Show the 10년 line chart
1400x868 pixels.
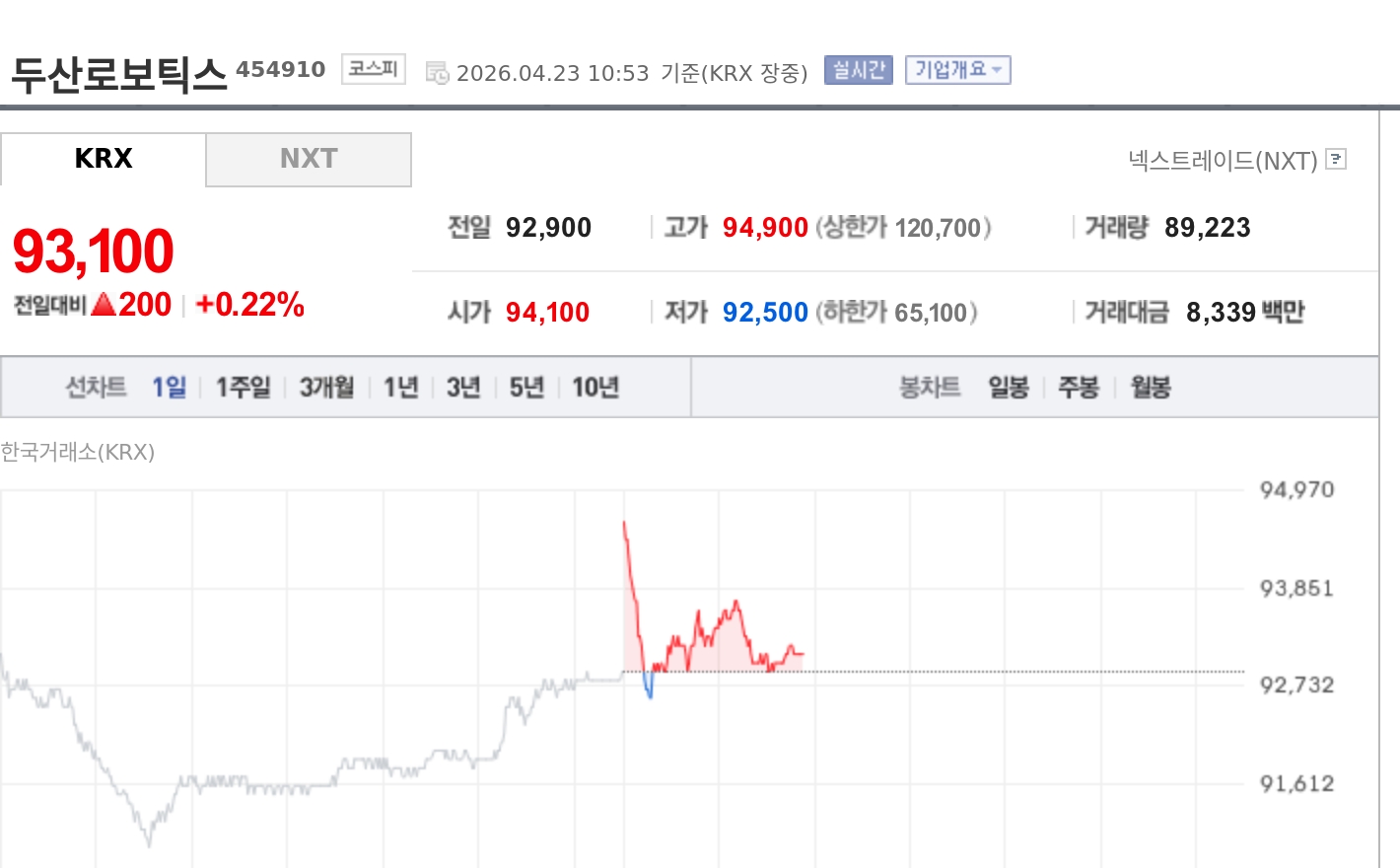tap(595, 388)
